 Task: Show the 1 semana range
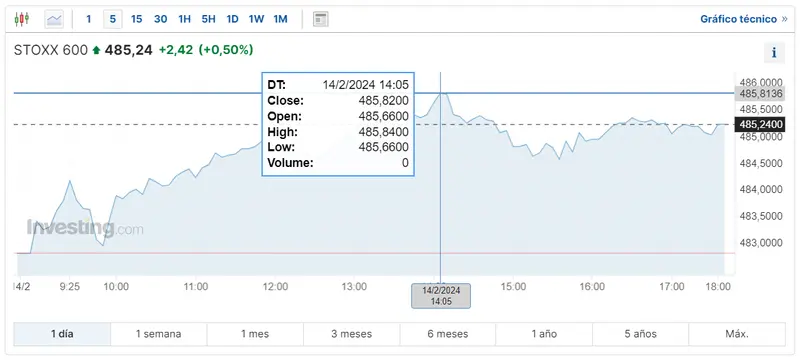pyautogui.click(x=158, y=334)
